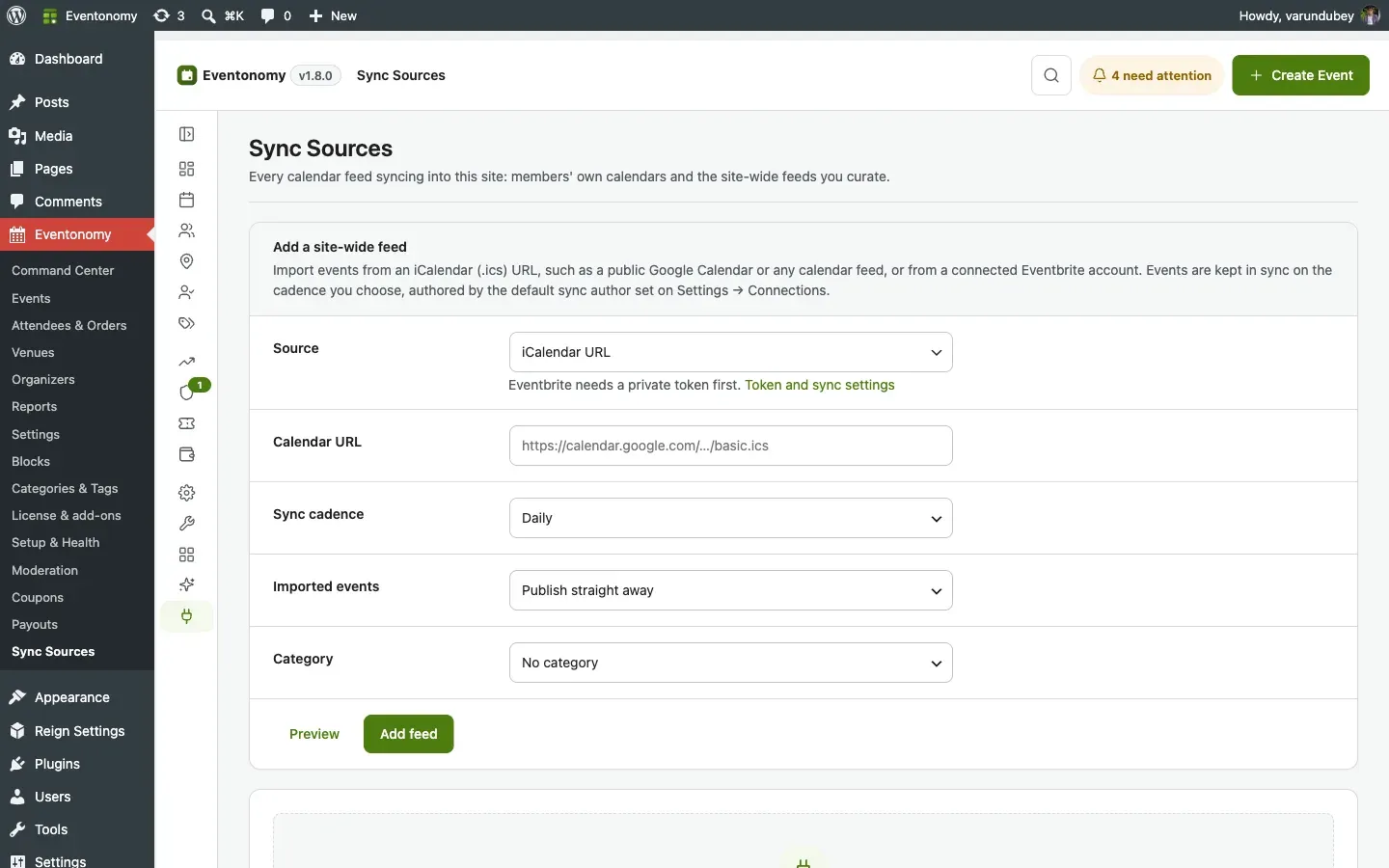Click the Preview button
Screen dimensions: 1389x868
(x=314, y=734)
